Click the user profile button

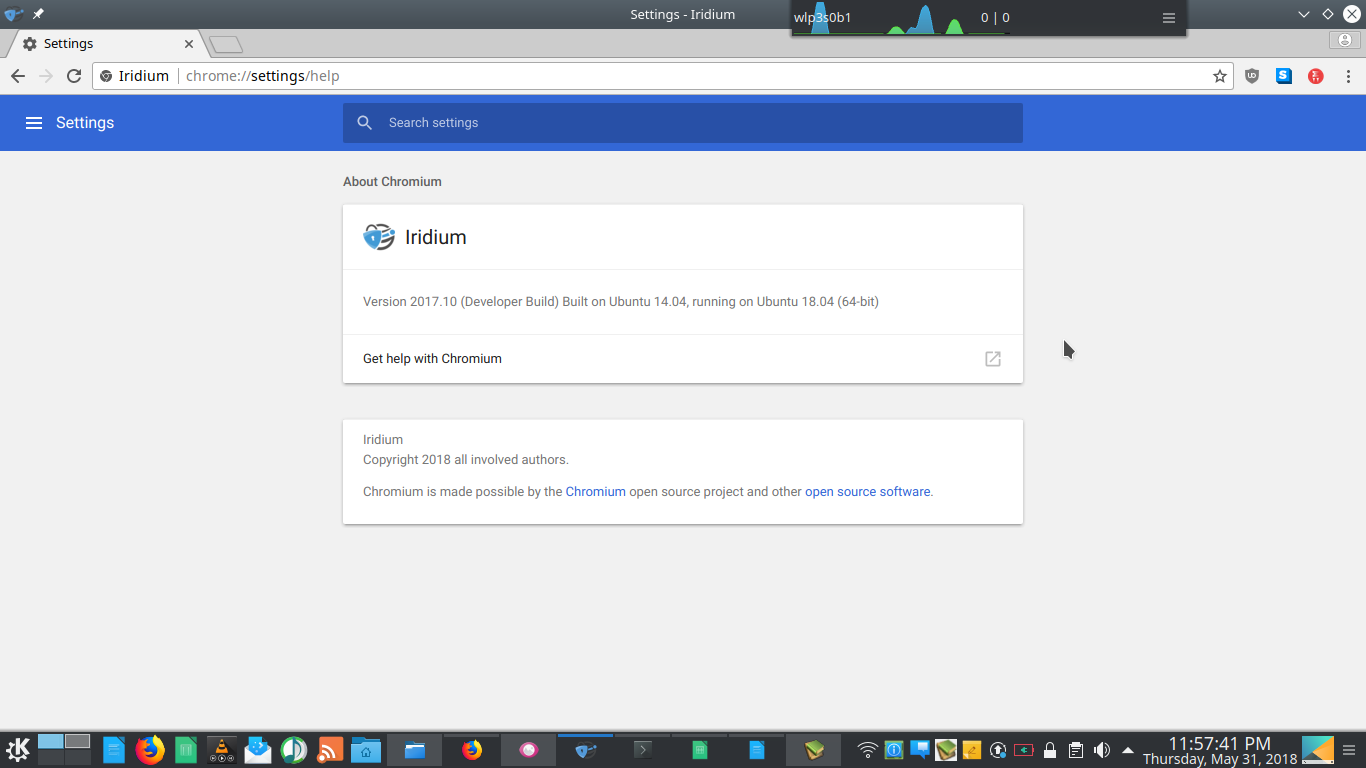coord(1345,40)
